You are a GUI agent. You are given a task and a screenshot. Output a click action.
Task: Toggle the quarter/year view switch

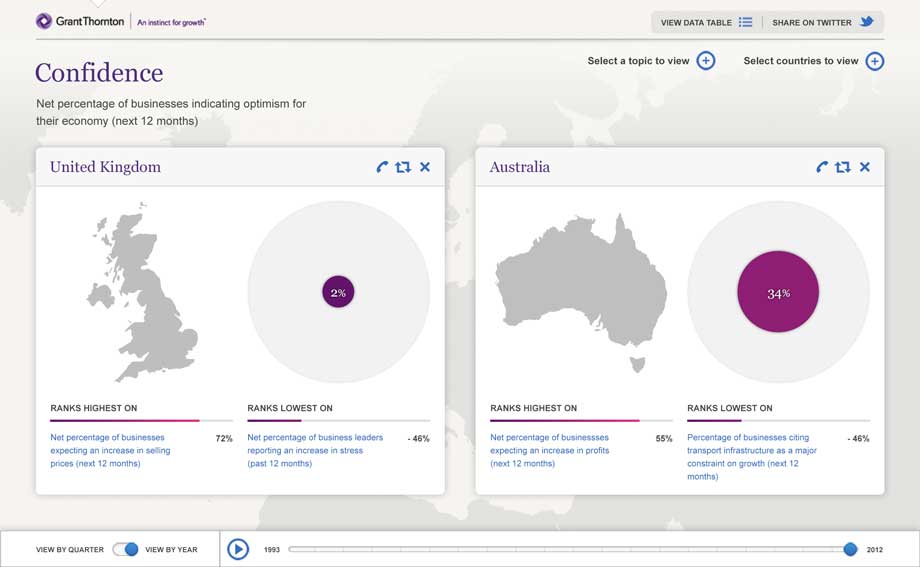tap(125, 549)
